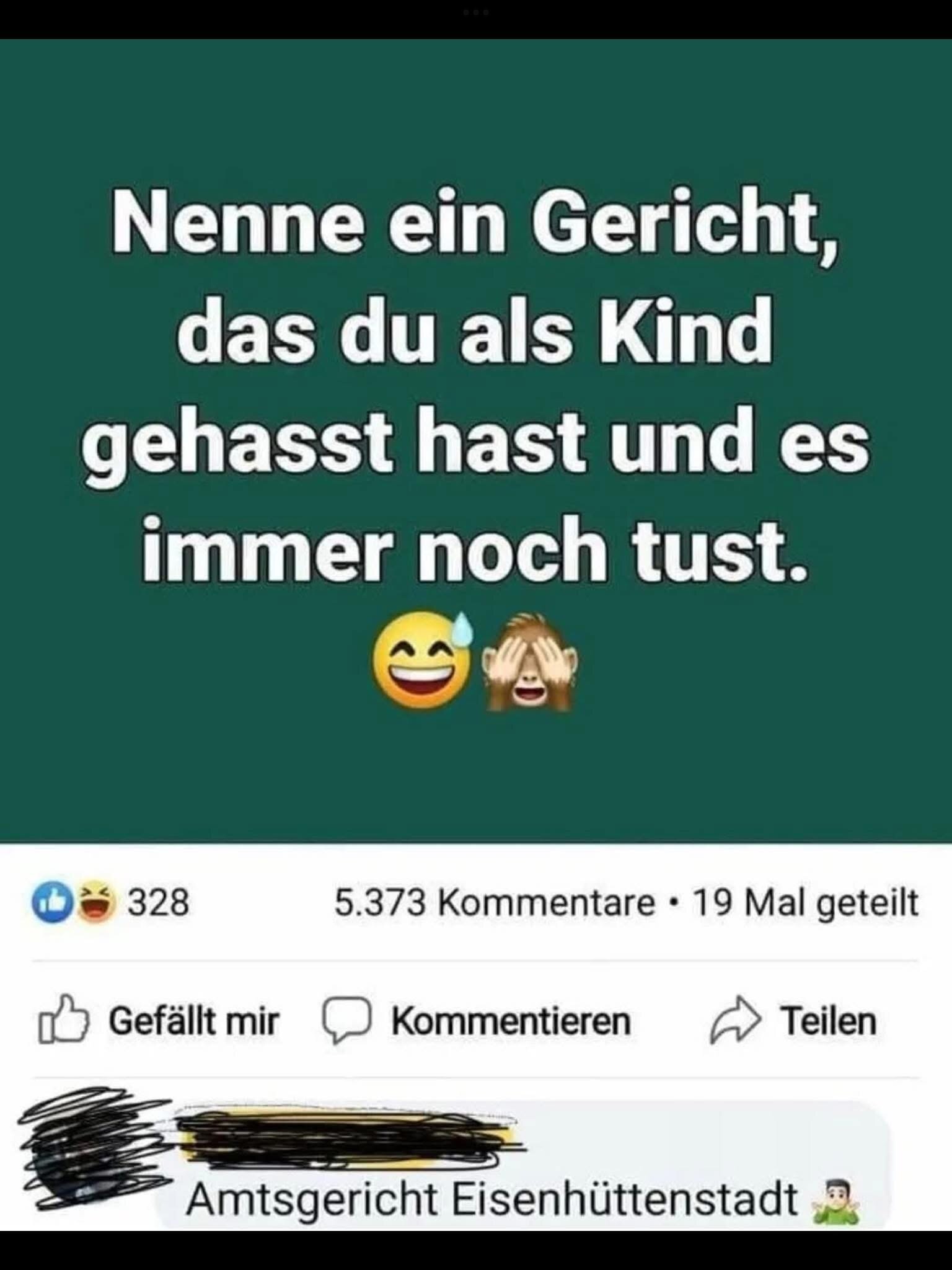Open the 5.373 Kommentare link
Image resolution: width=952 pixels, height=1270 pixels.
[495, 903]
